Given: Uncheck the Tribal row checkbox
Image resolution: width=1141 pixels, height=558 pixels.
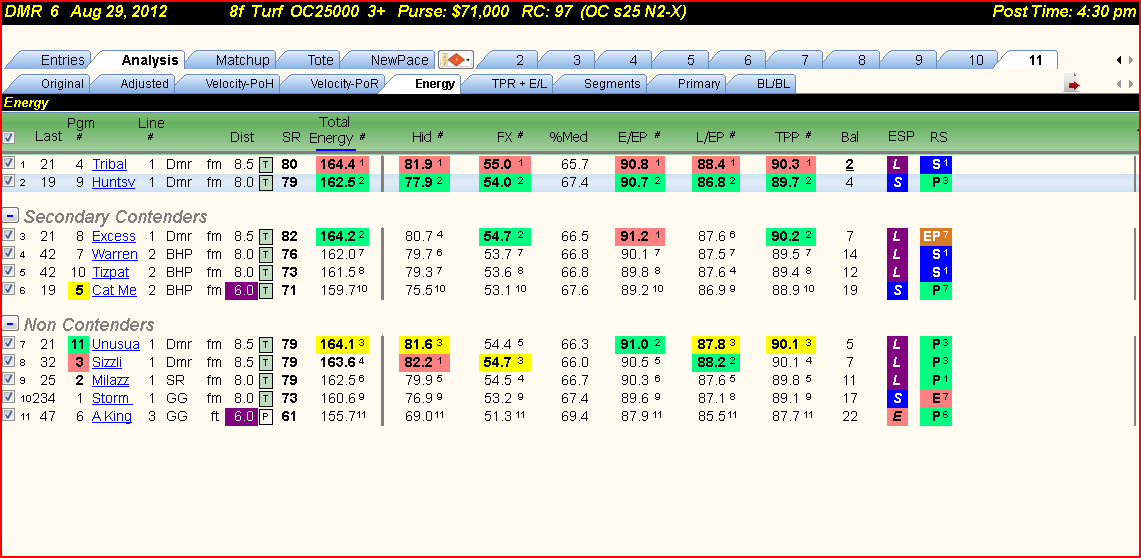Looking at the screenshot, I should point(8,163).
